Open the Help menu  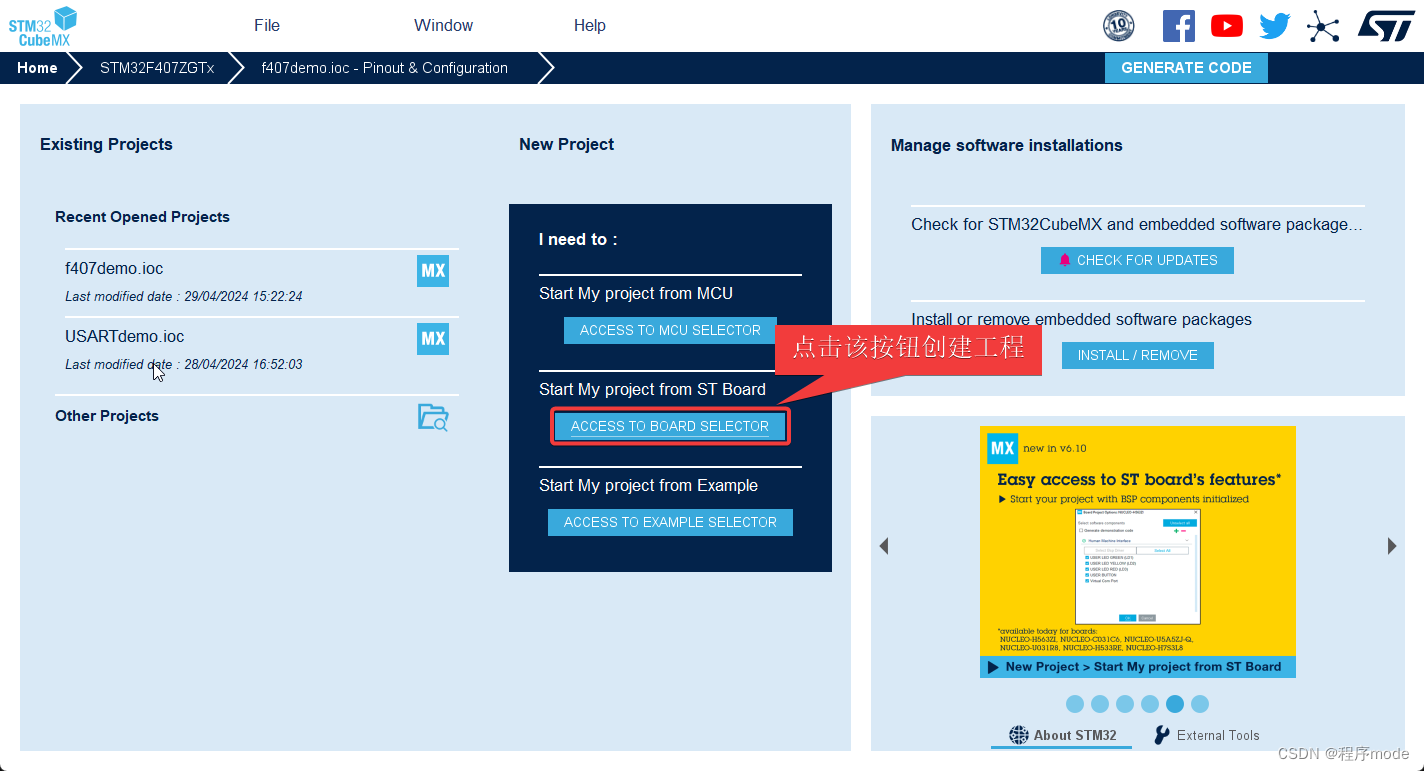(590, 26)
